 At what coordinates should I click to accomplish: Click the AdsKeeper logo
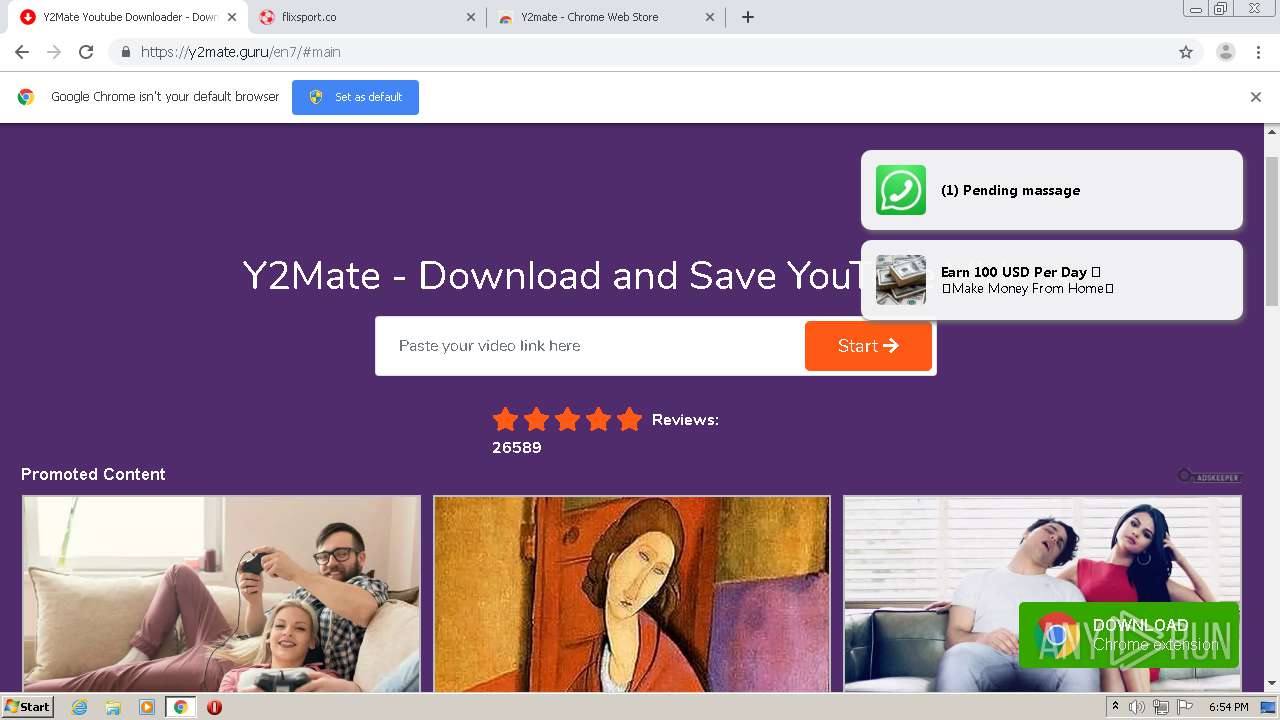[1210, 477]
